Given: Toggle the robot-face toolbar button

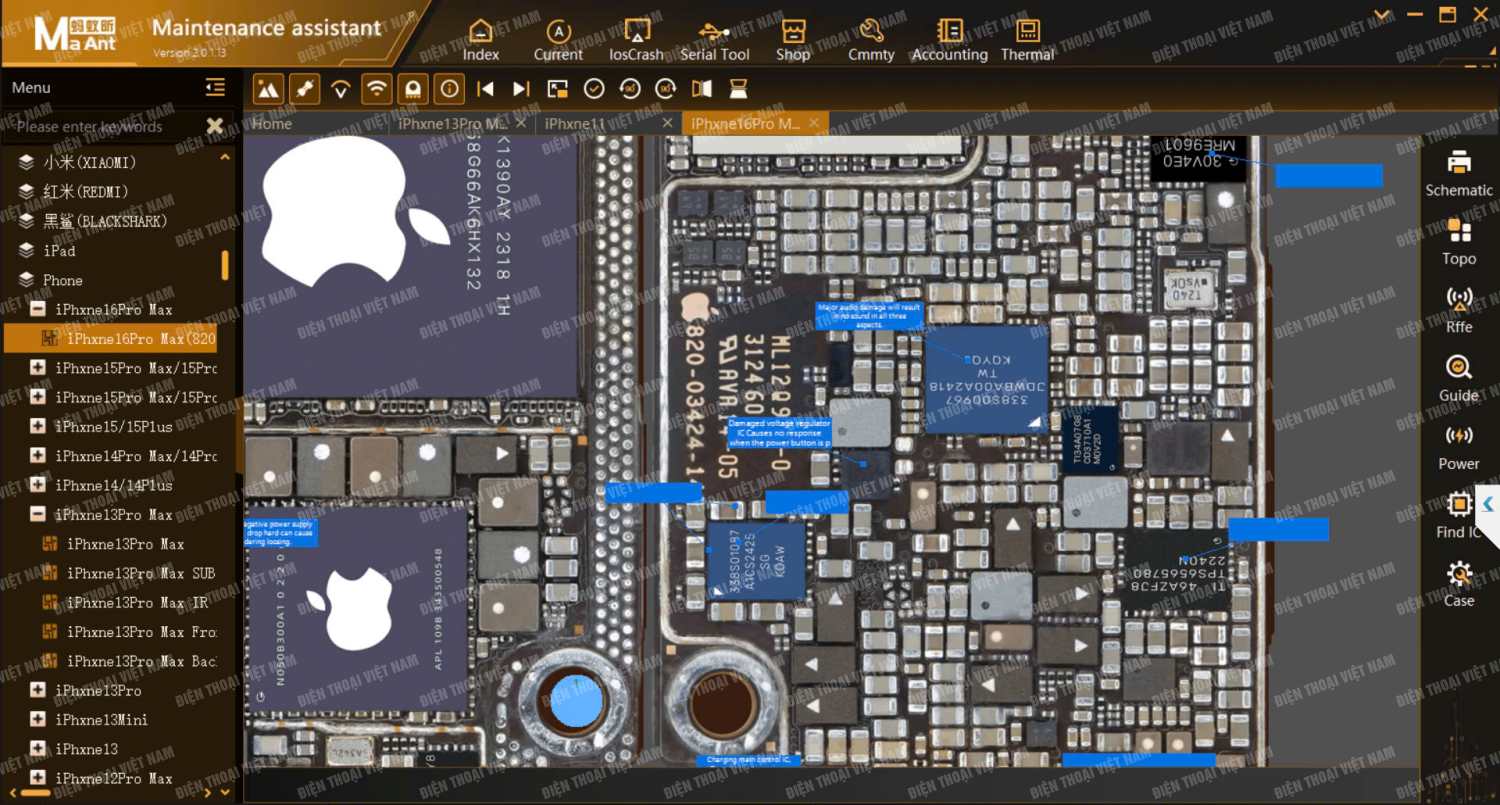Looking at the screenshot, I should point(413,89).
